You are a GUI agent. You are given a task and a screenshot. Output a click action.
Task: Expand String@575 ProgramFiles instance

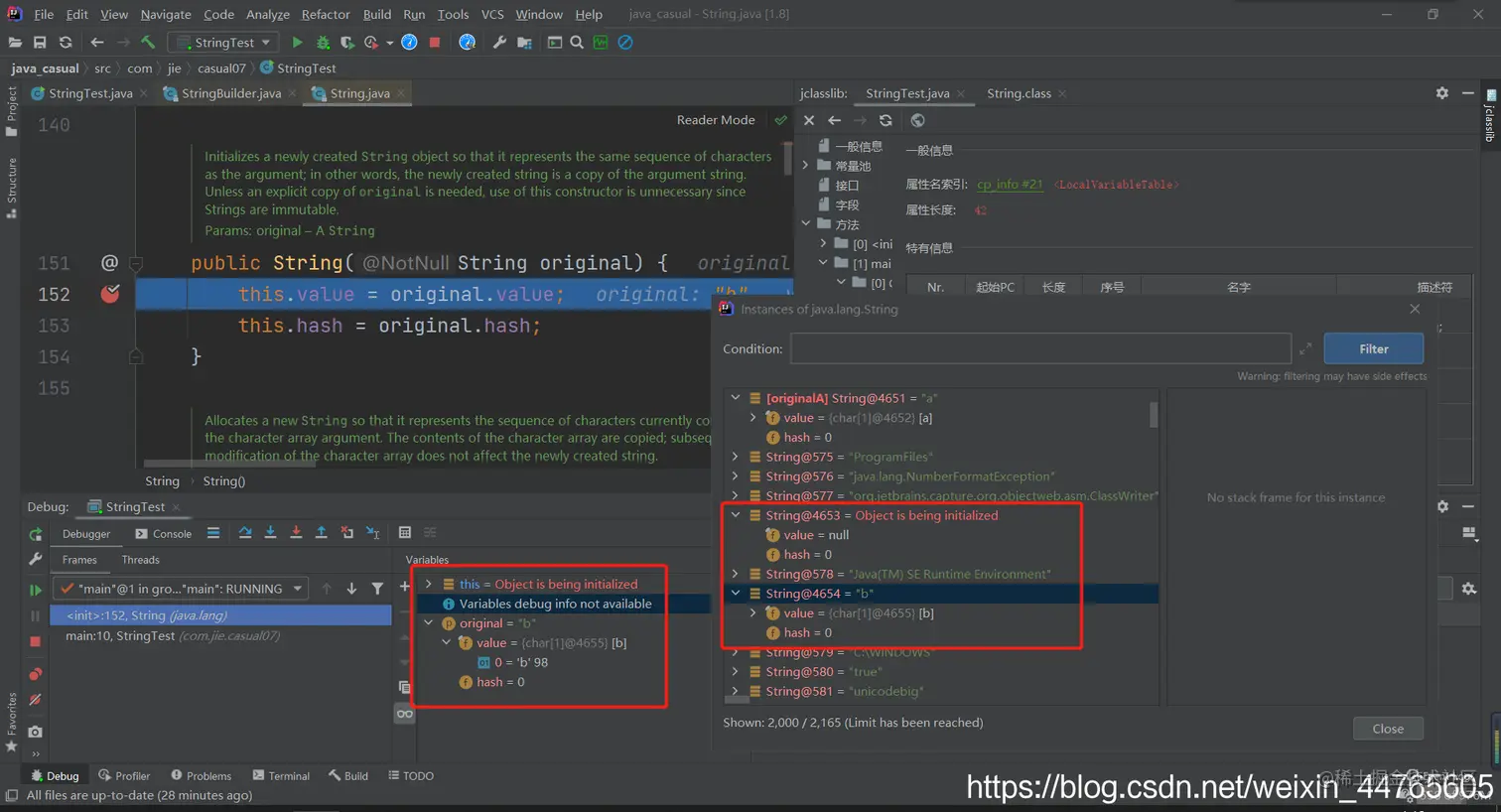pos(736,457)
